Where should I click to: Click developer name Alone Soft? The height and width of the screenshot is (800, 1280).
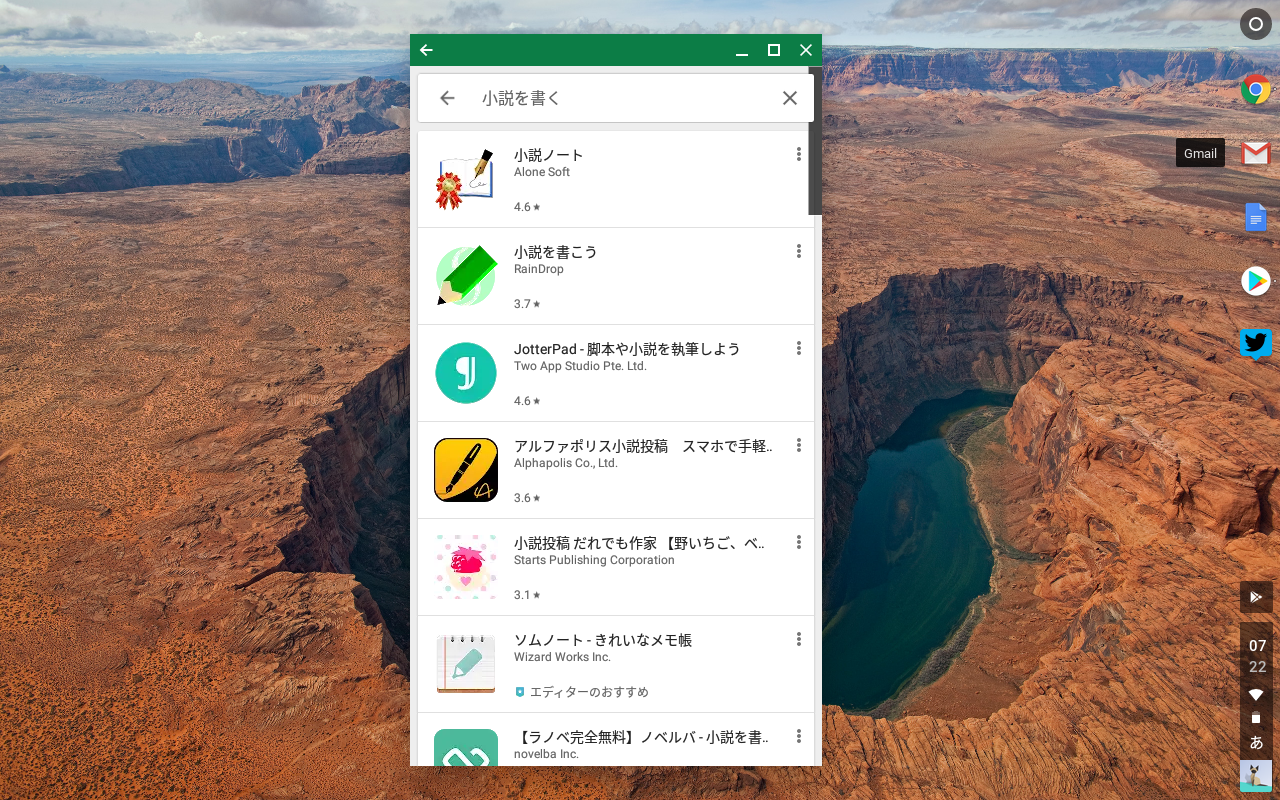[542, 172]
